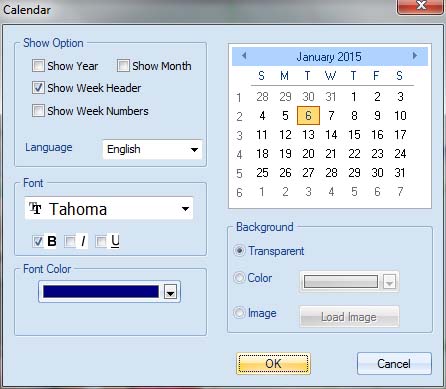Click the gray background color swatch

coord(341,282)
